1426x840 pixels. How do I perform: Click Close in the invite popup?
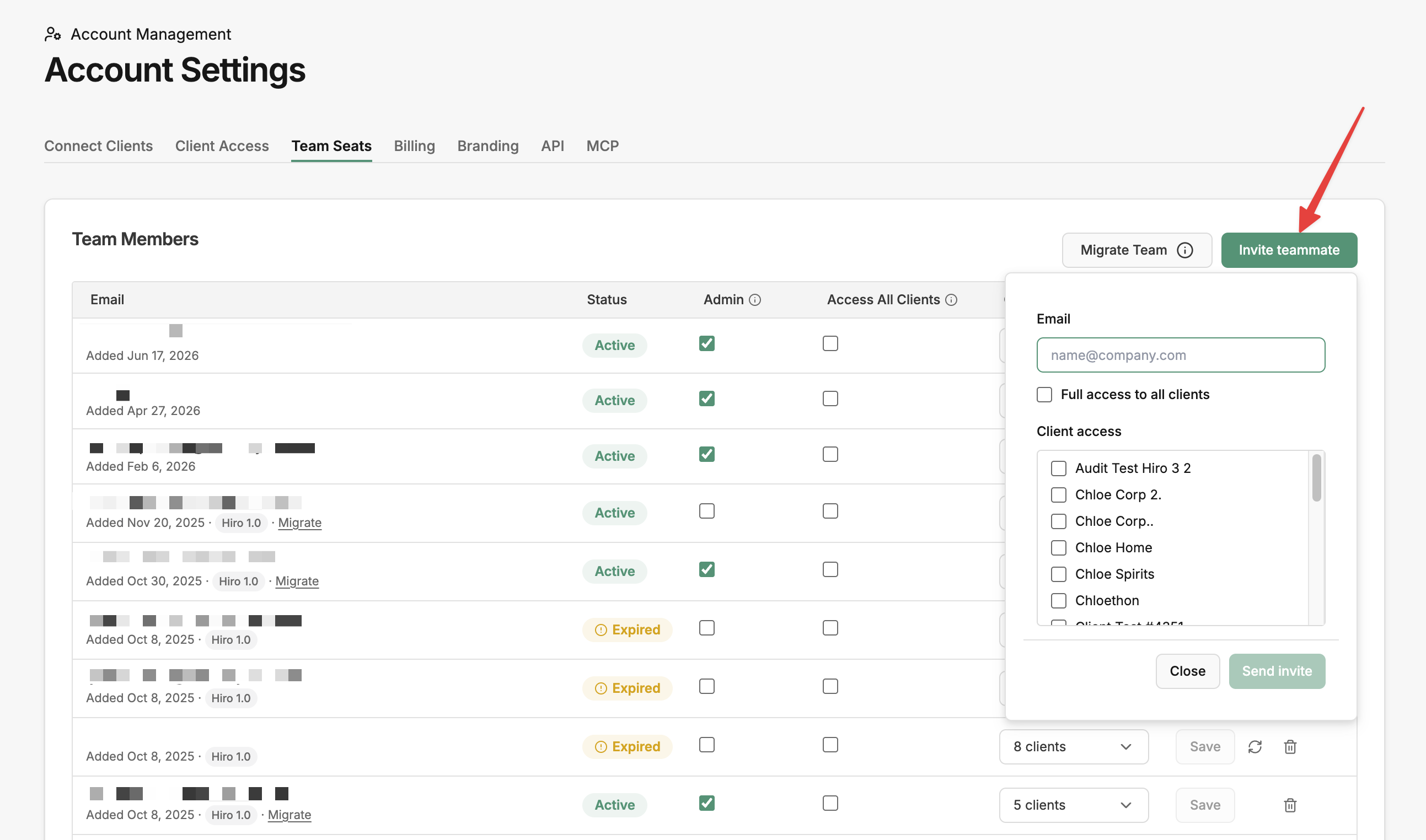[x=1188, y=671]
